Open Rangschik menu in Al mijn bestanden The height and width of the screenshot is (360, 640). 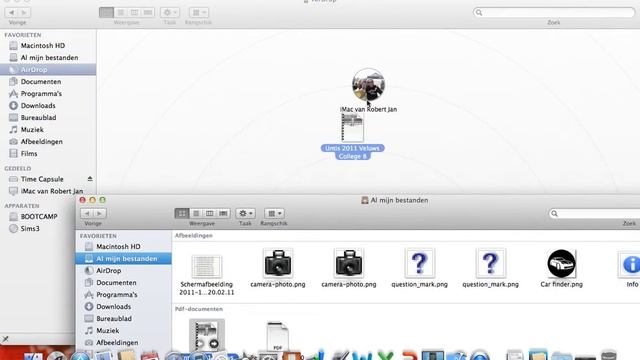[x=274, y=213]
